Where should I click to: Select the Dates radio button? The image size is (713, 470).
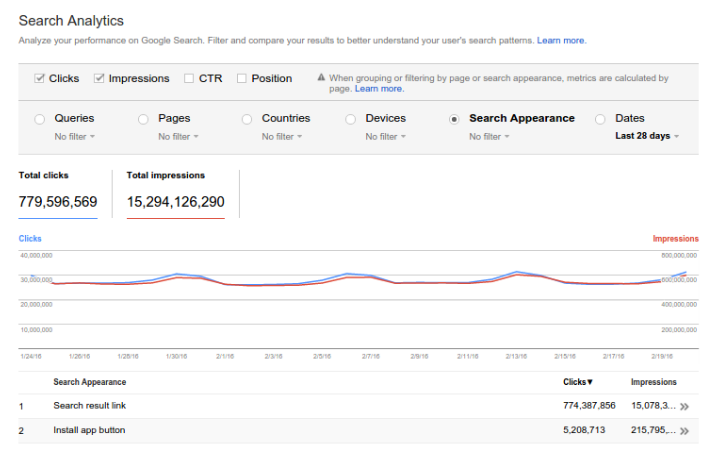(x=600, y=118)
